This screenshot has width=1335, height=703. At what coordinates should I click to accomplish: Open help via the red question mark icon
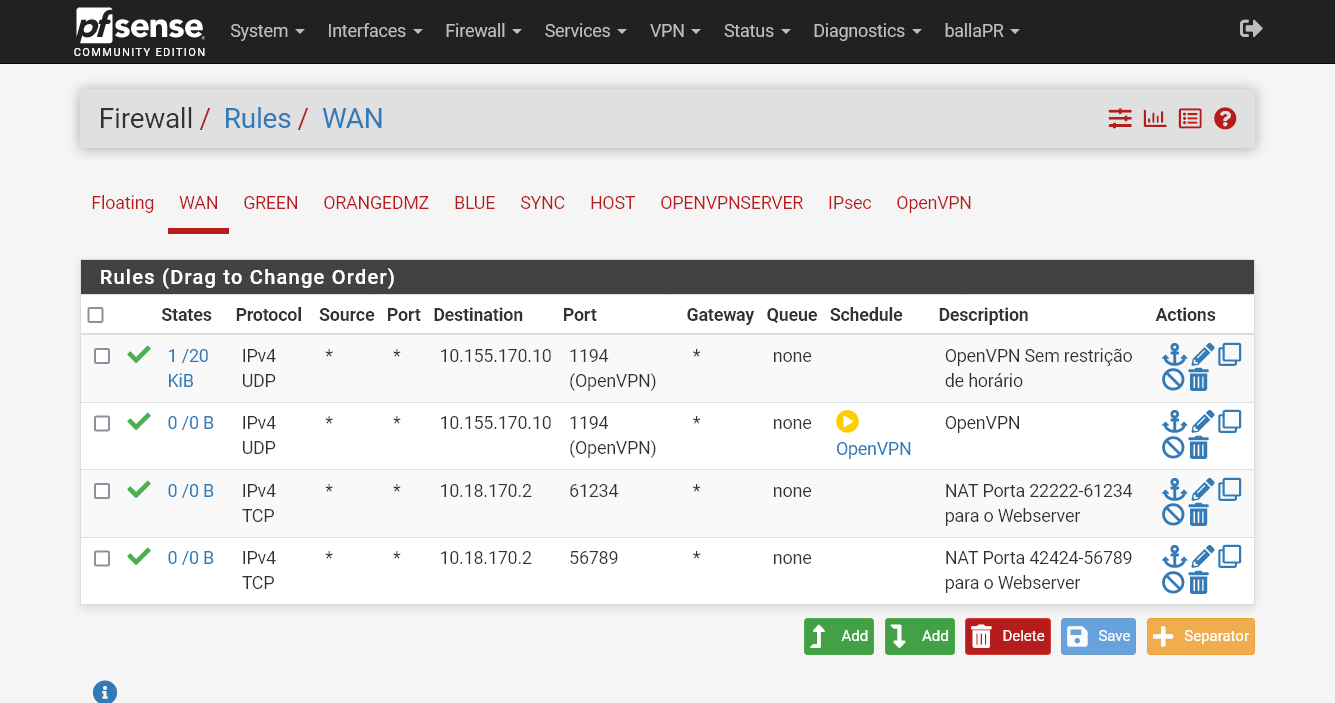pos(1225,118)
